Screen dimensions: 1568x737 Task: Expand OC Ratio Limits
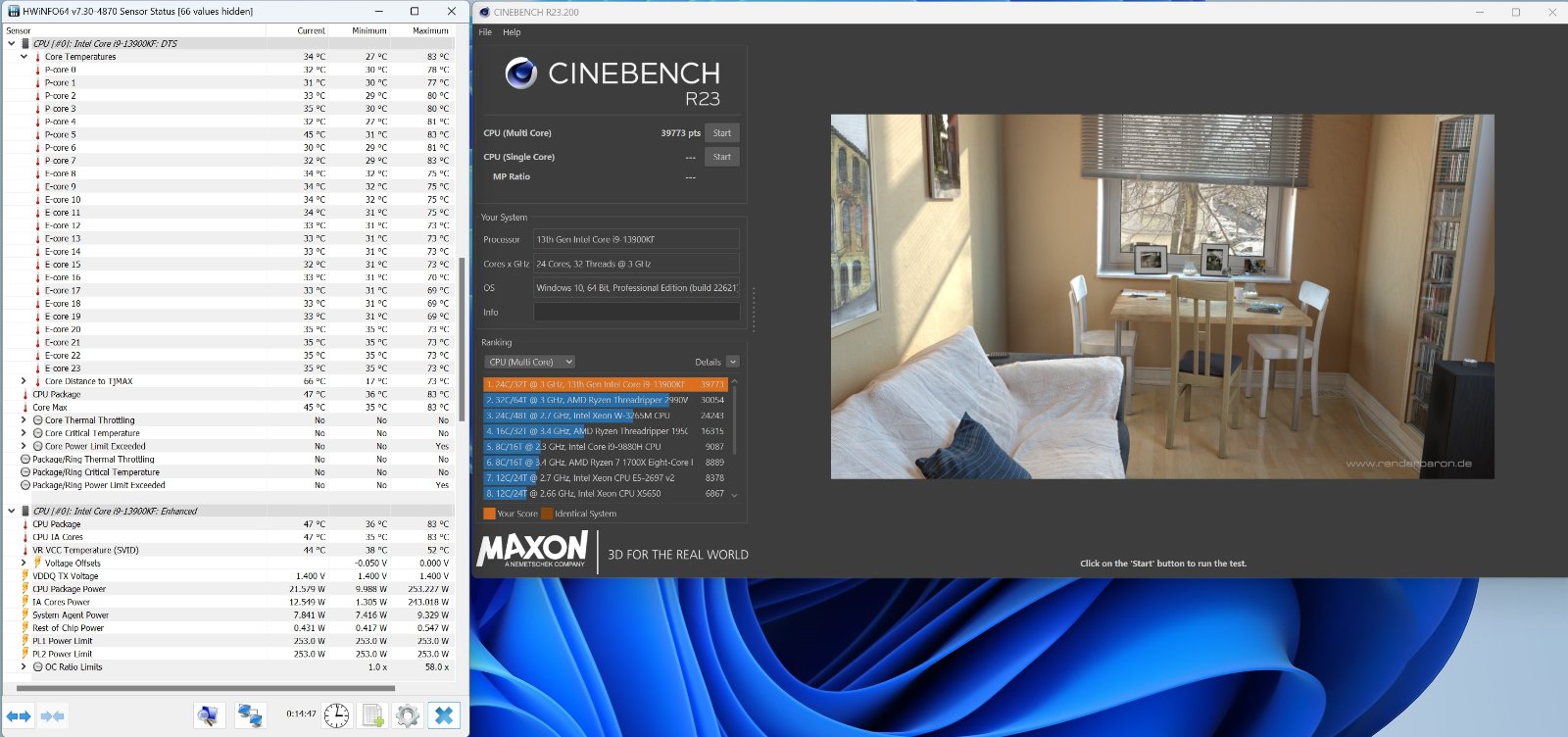(24, 667)
